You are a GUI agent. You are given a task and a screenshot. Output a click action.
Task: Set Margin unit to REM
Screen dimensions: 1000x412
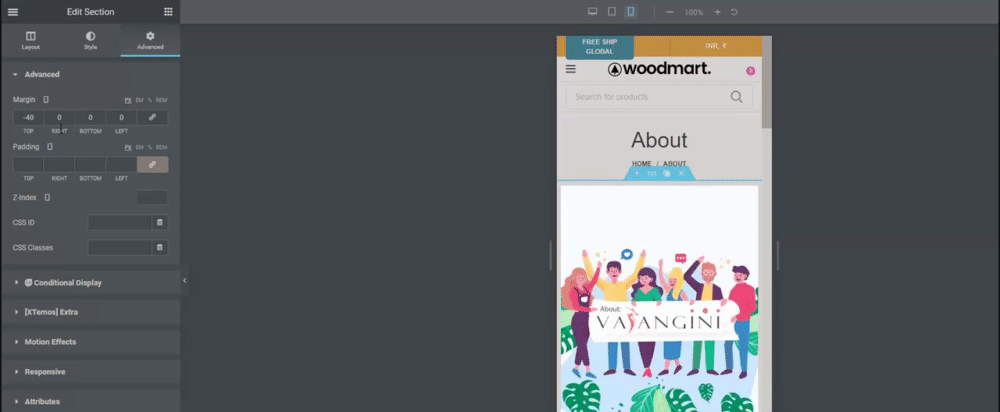click(161, 100)
